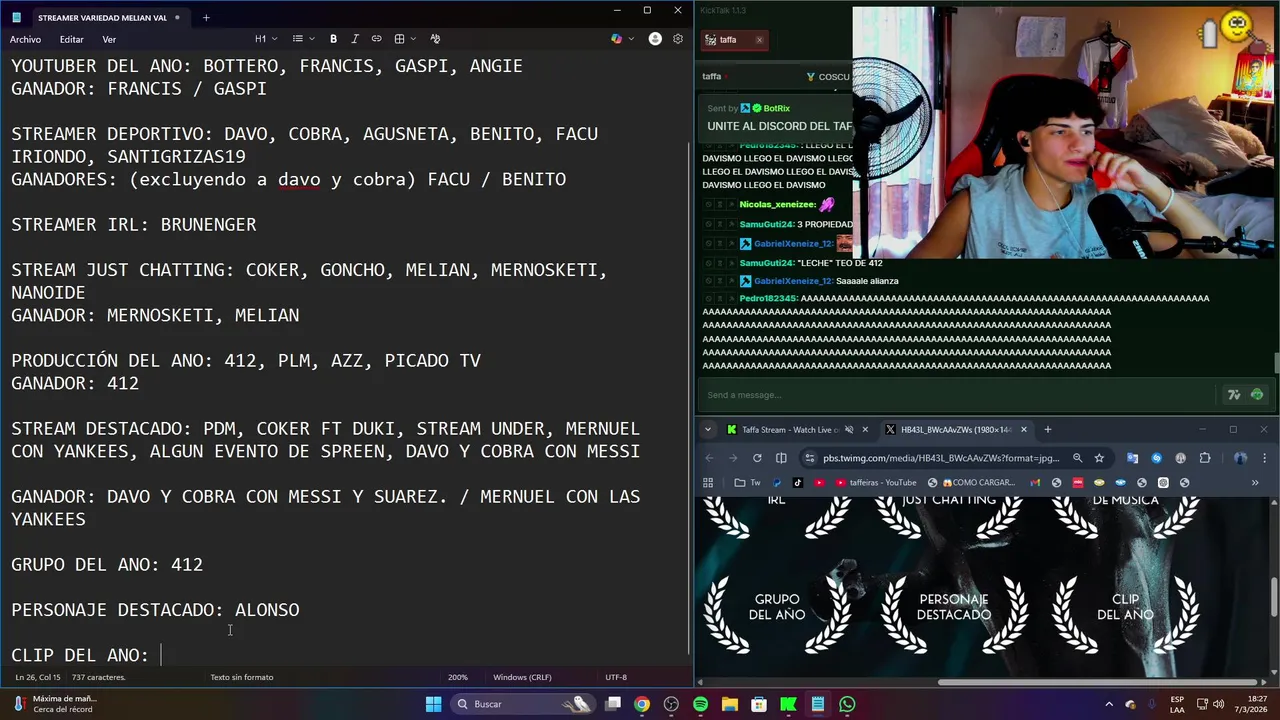Show more bookmarks chevron
The width and height of the screenshot is (1280, 720).
(1255, 483)
